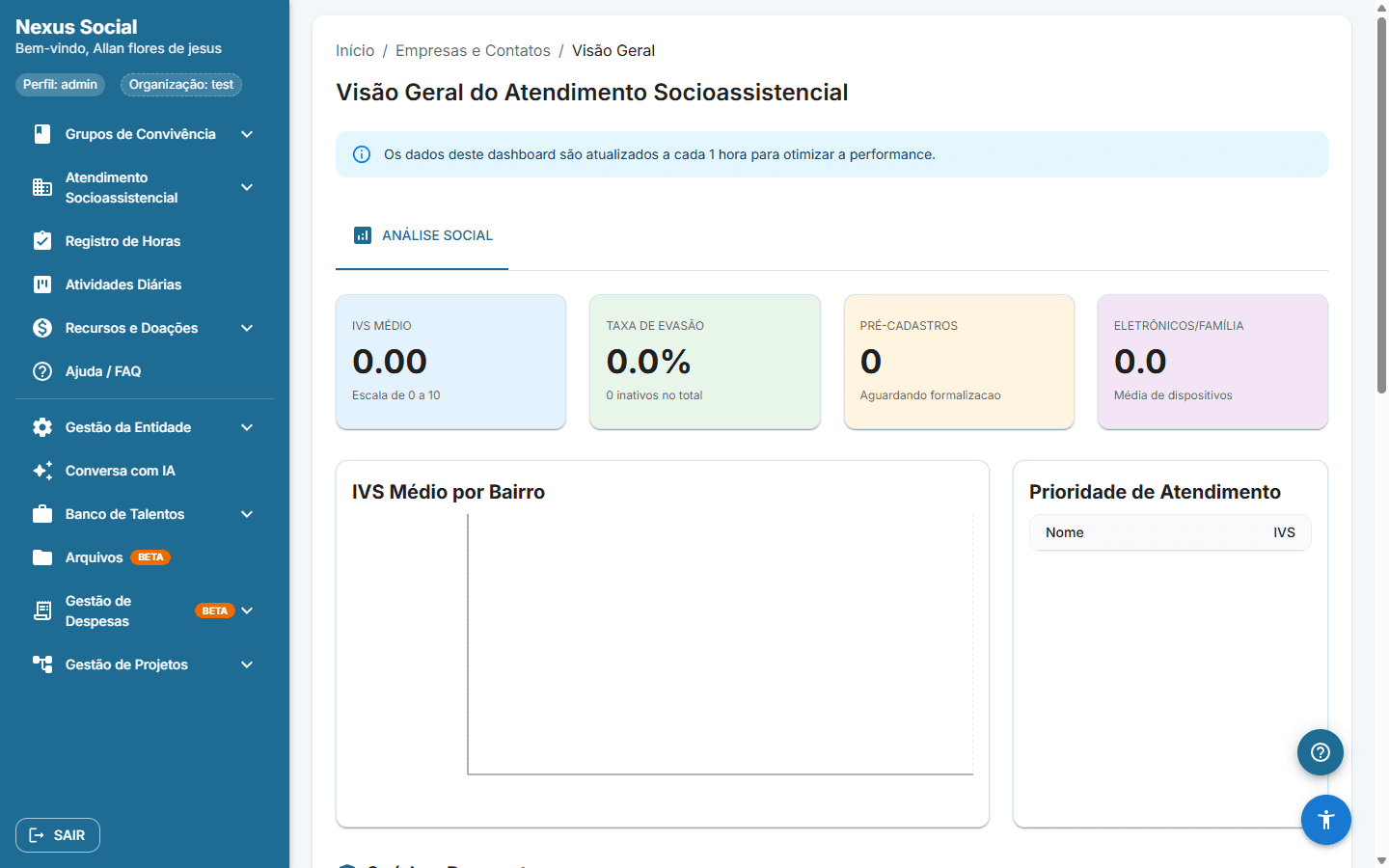This screenshot has height=868, width=1389.
Task: Click the Banco de Talentos briefcase icon
Action: coord(42,514)
